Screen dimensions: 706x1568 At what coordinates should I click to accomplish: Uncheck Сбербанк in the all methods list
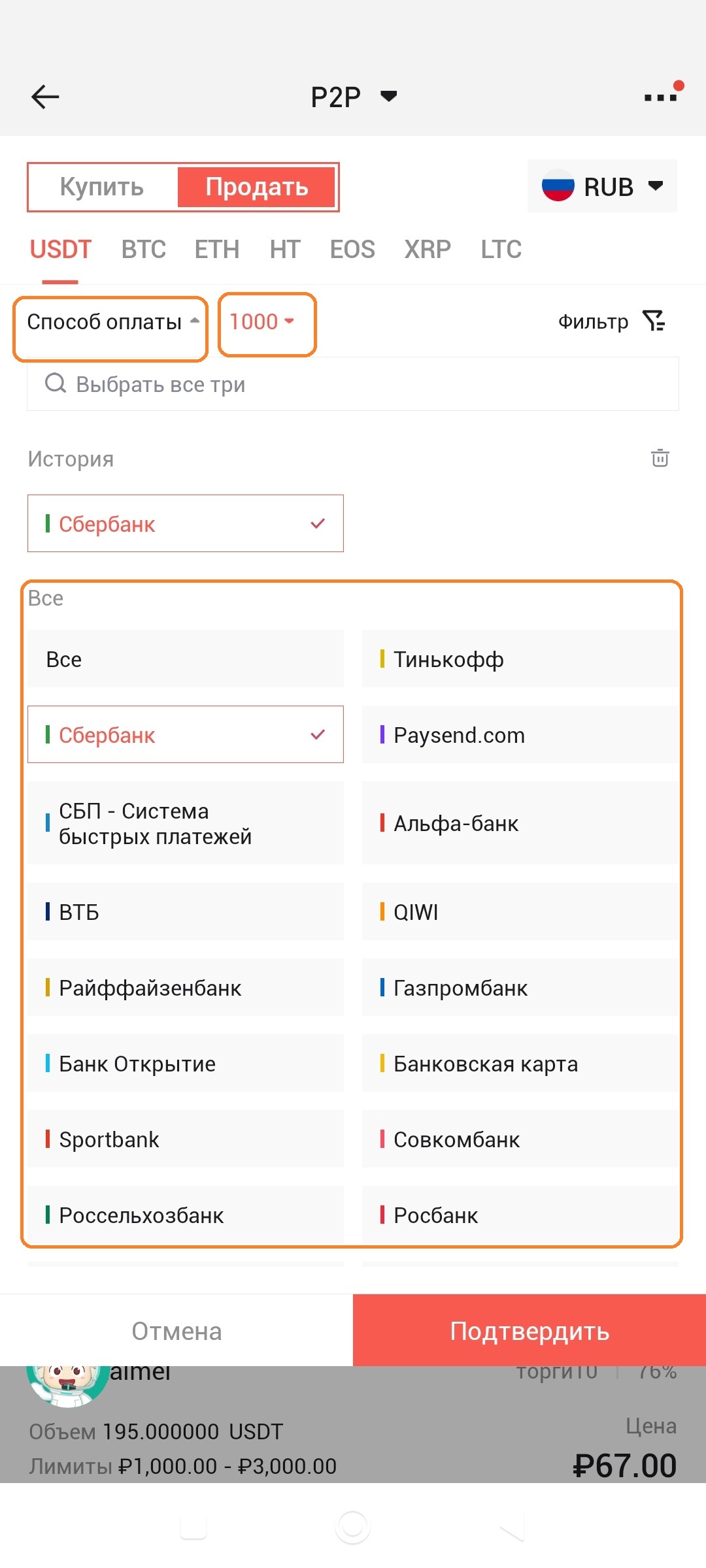click(185, 734)
